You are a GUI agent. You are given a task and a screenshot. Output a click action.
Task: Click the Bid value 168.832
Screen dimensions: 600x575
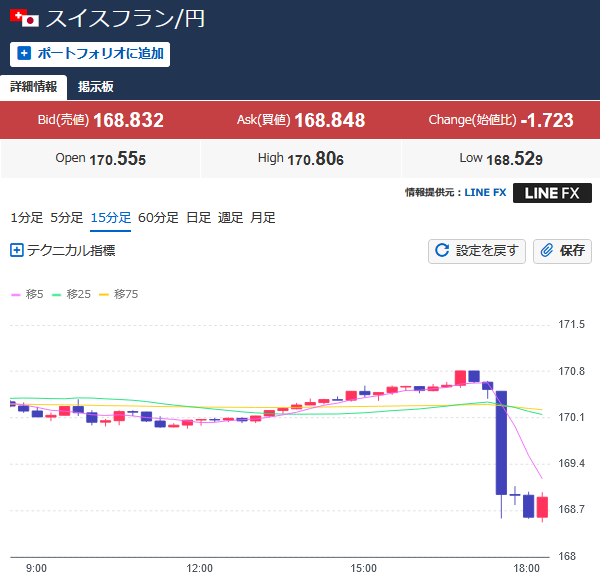tap(129, 120)
